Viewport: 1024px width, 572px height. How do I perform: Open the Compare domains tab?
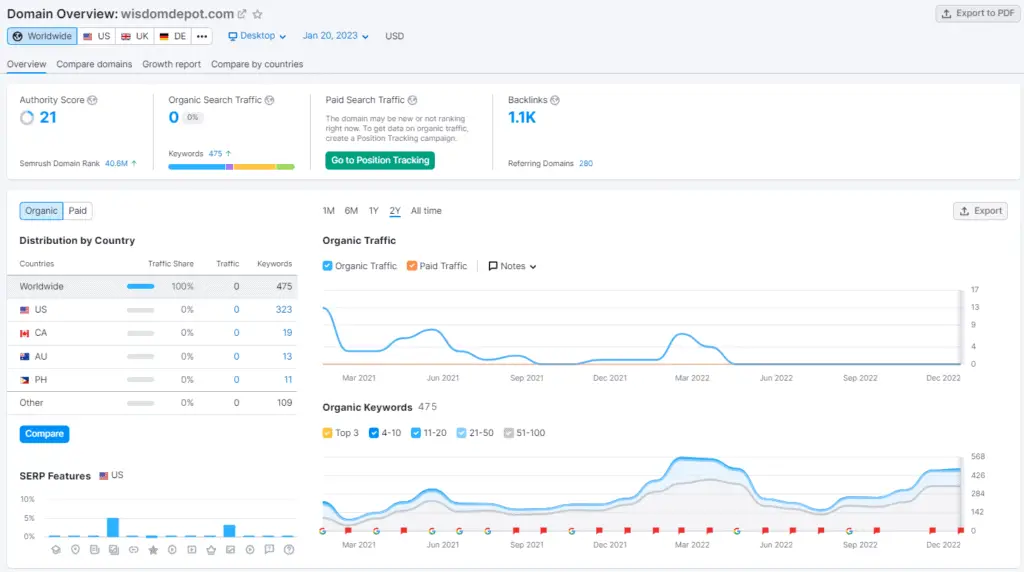94,64
